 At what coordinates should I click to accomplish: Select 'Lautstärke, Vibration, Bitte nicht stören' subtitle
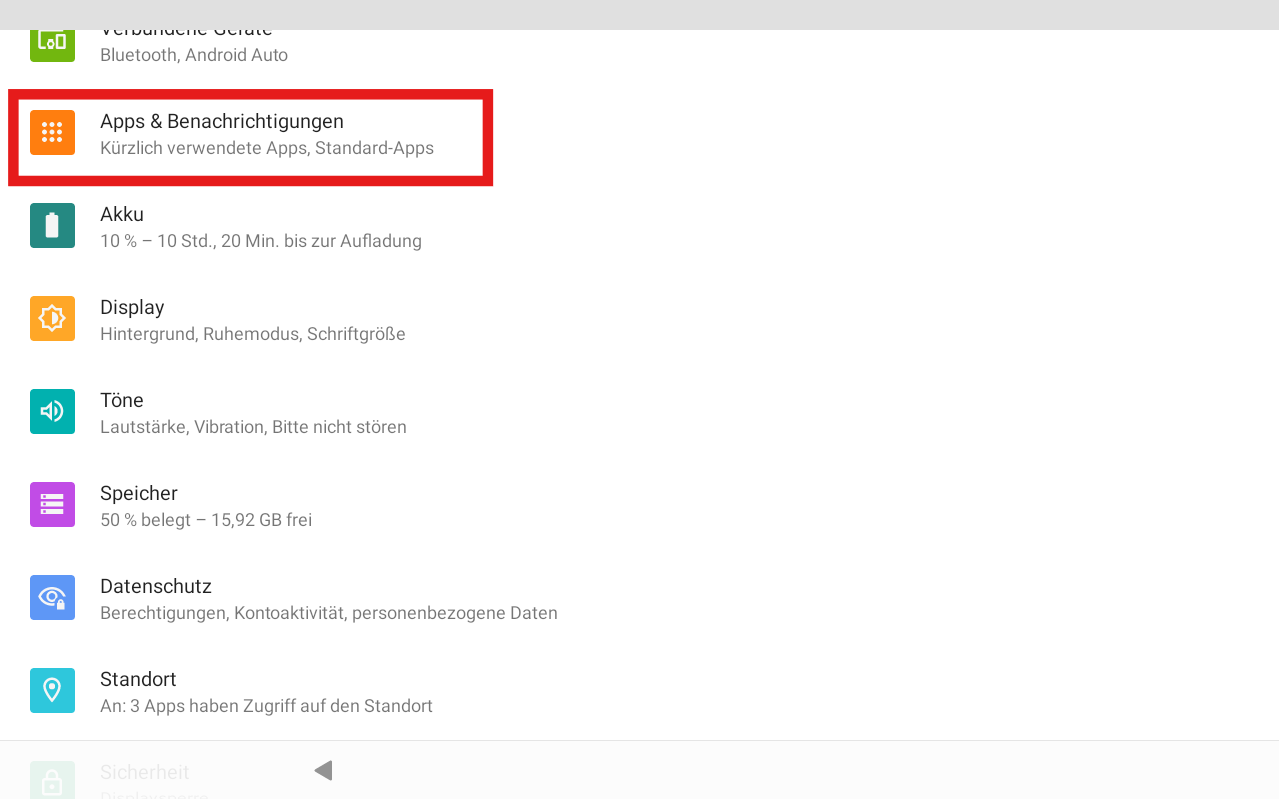click(253, 427)
